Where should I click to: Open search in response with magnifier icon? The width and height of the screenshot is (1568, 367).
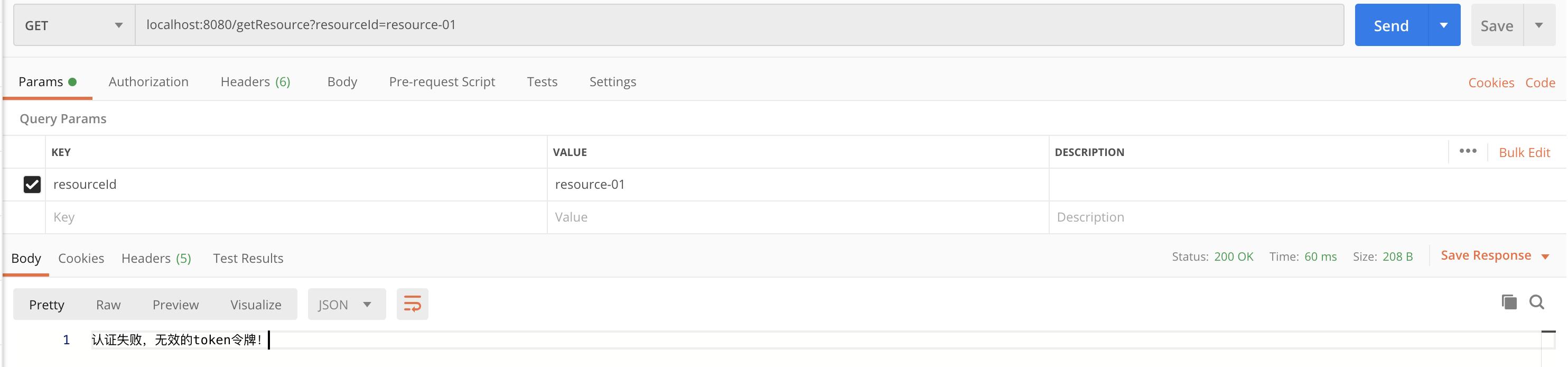pos(1536,302)
